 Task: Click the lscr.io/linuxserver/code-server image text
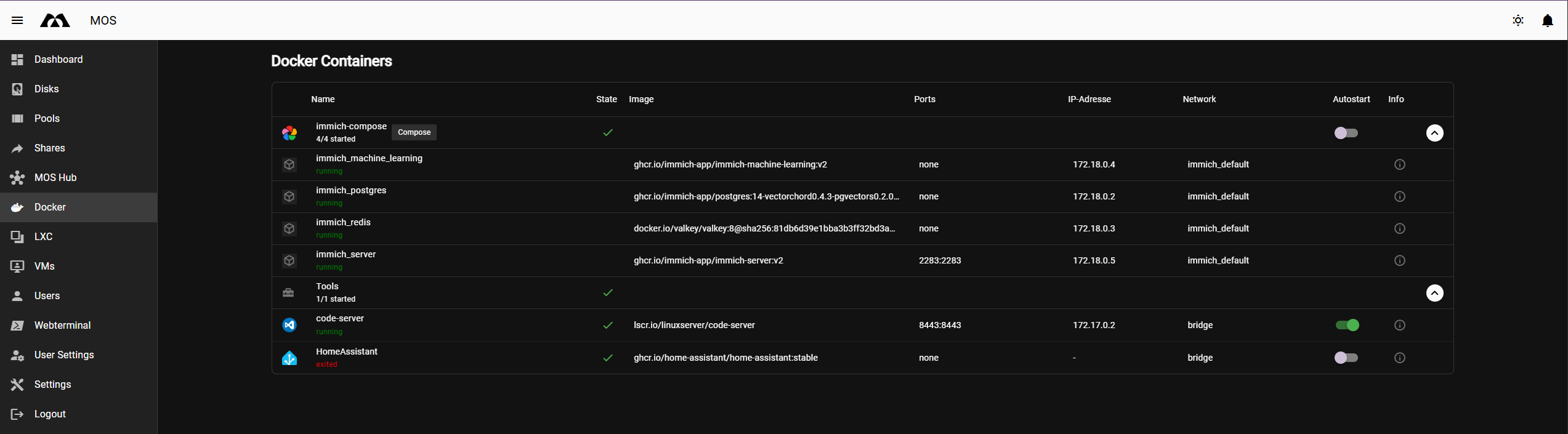pos(694,325)
